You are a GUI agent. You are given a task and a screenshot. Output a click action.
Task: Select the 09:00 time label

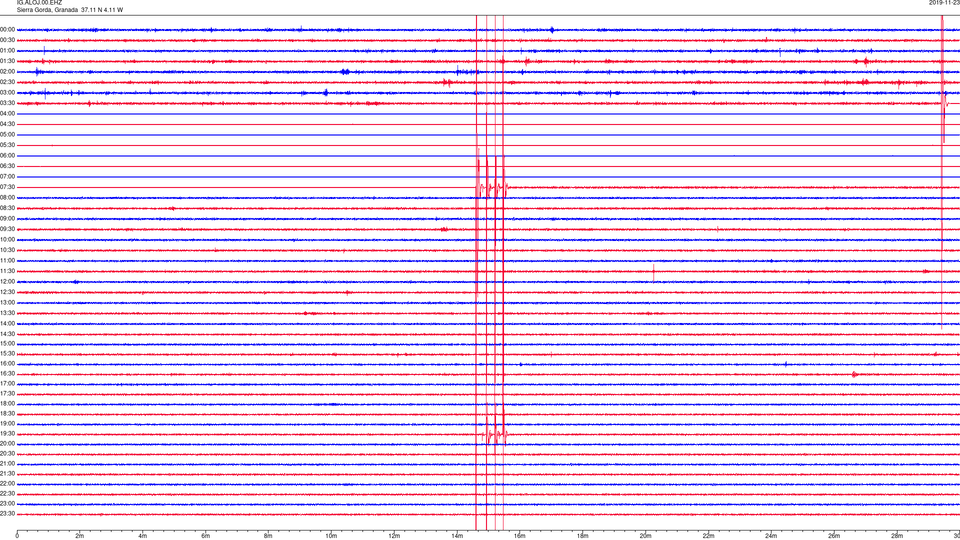pyautogui.click(x=8, y=219)
